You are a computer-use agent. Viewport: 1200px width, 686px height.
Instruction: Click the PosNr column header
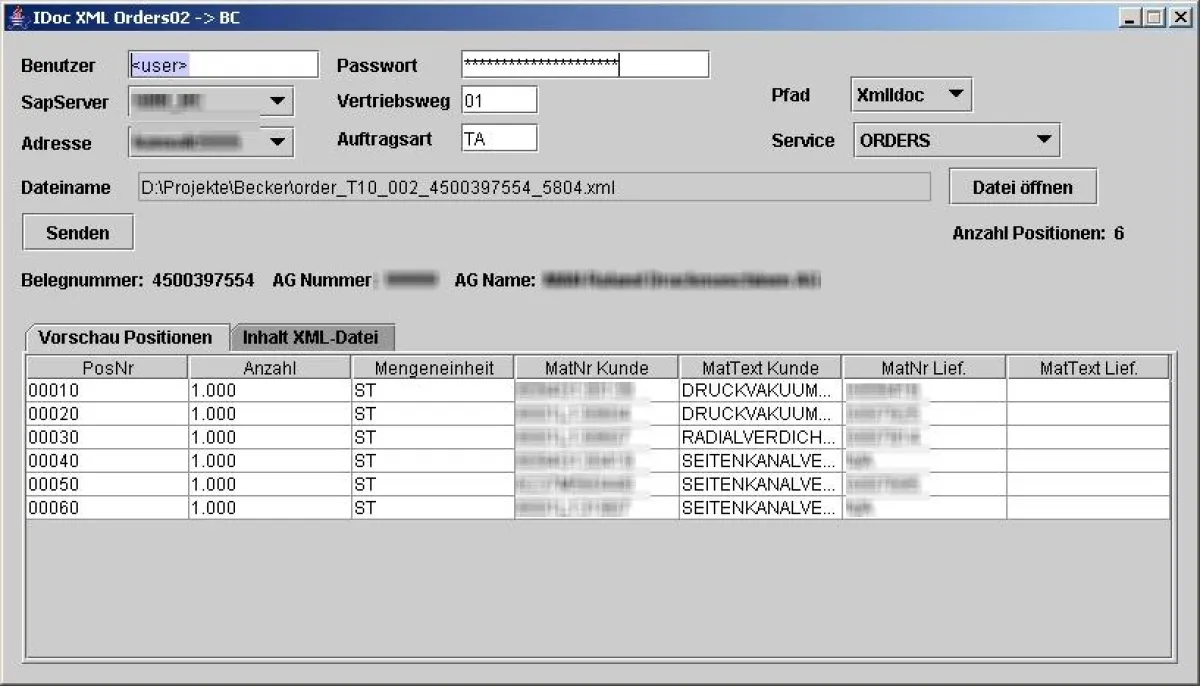tap(105, 366)
